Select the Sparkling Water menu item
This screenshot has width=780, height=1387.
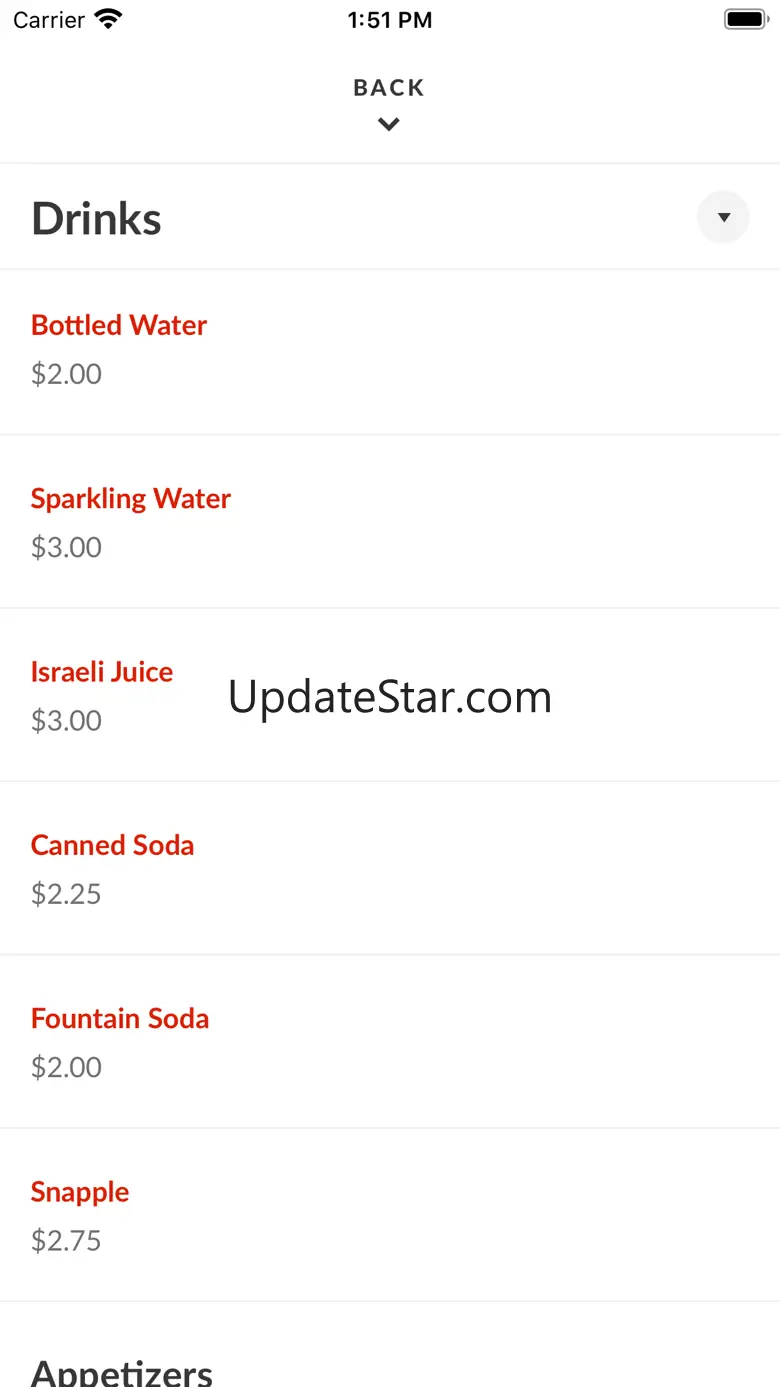(131, 498)
